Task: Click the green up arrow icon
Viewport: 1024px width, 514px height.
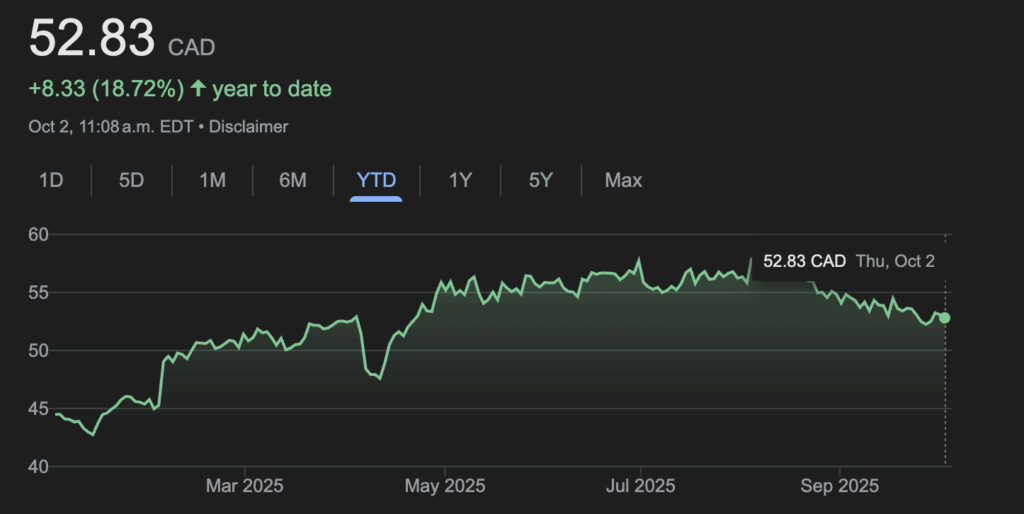Action: (198, 89)
